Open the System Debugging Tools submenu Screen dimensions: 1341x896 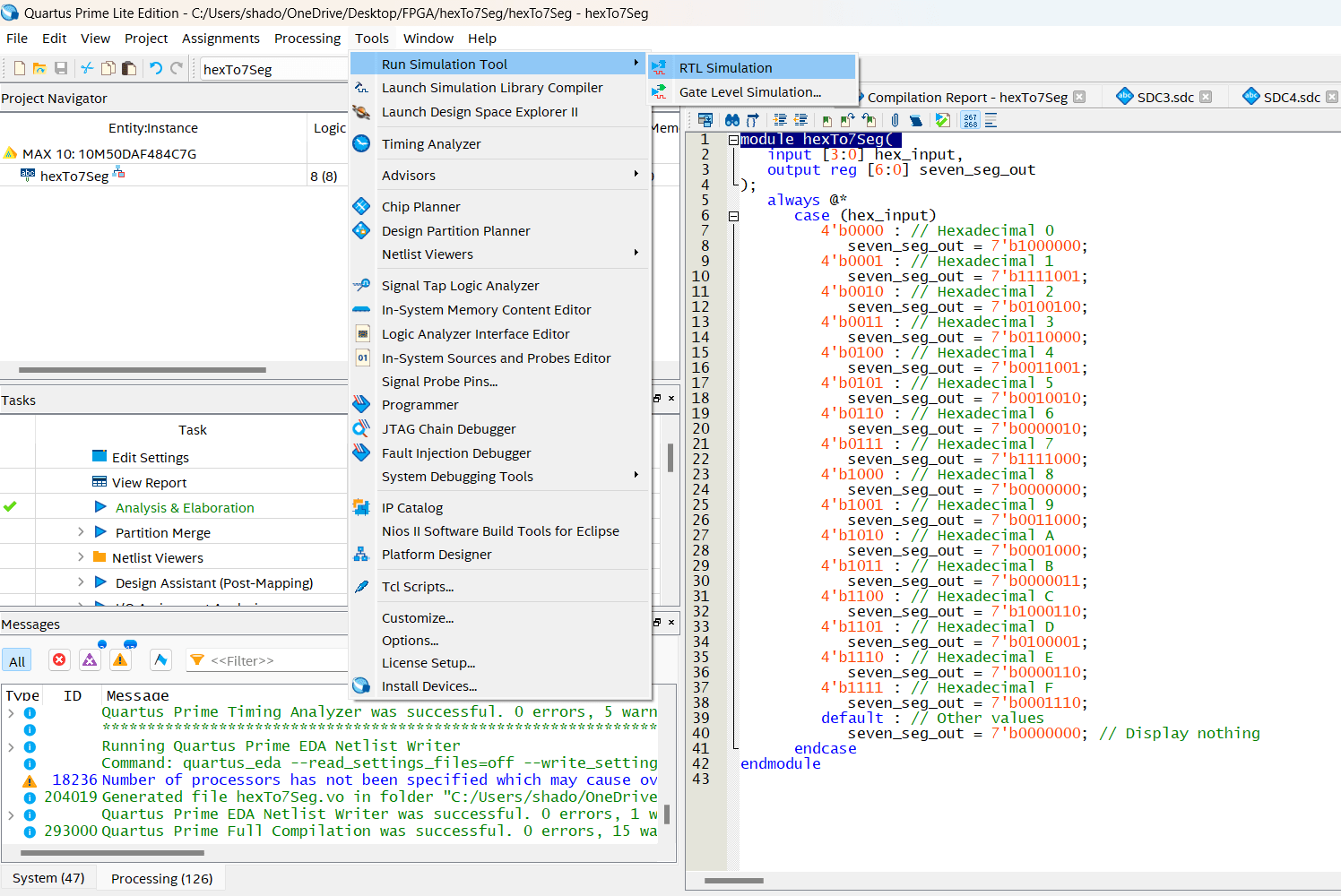[499, 476]
